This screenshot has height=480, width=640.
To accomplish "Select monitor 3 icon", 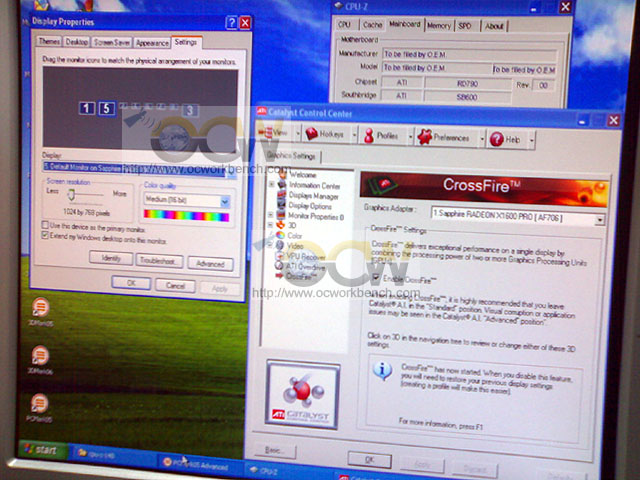I will click(190, 110).
